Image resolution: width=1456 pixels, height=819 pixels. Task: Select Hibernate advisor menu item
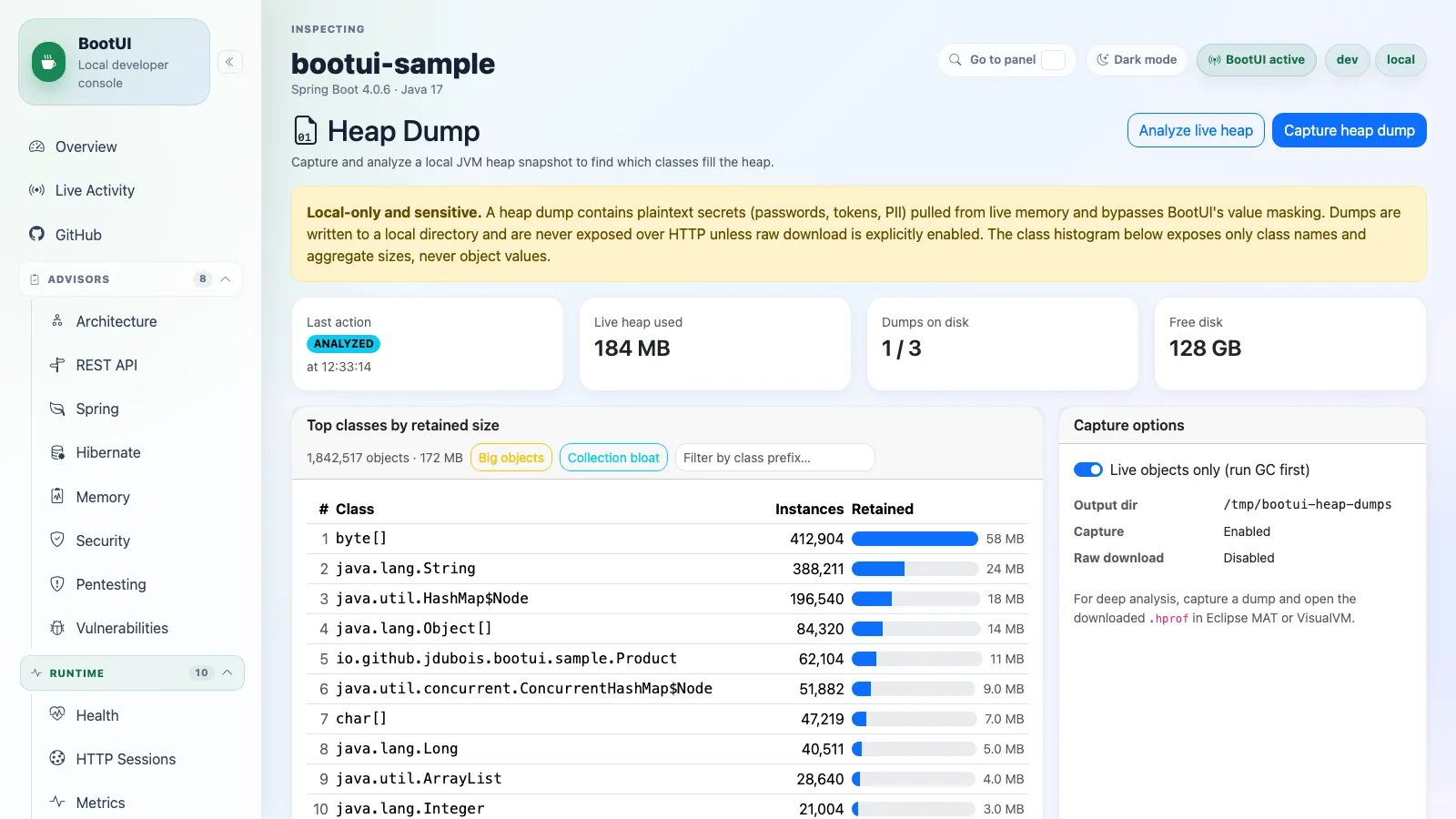click(142, 452)
